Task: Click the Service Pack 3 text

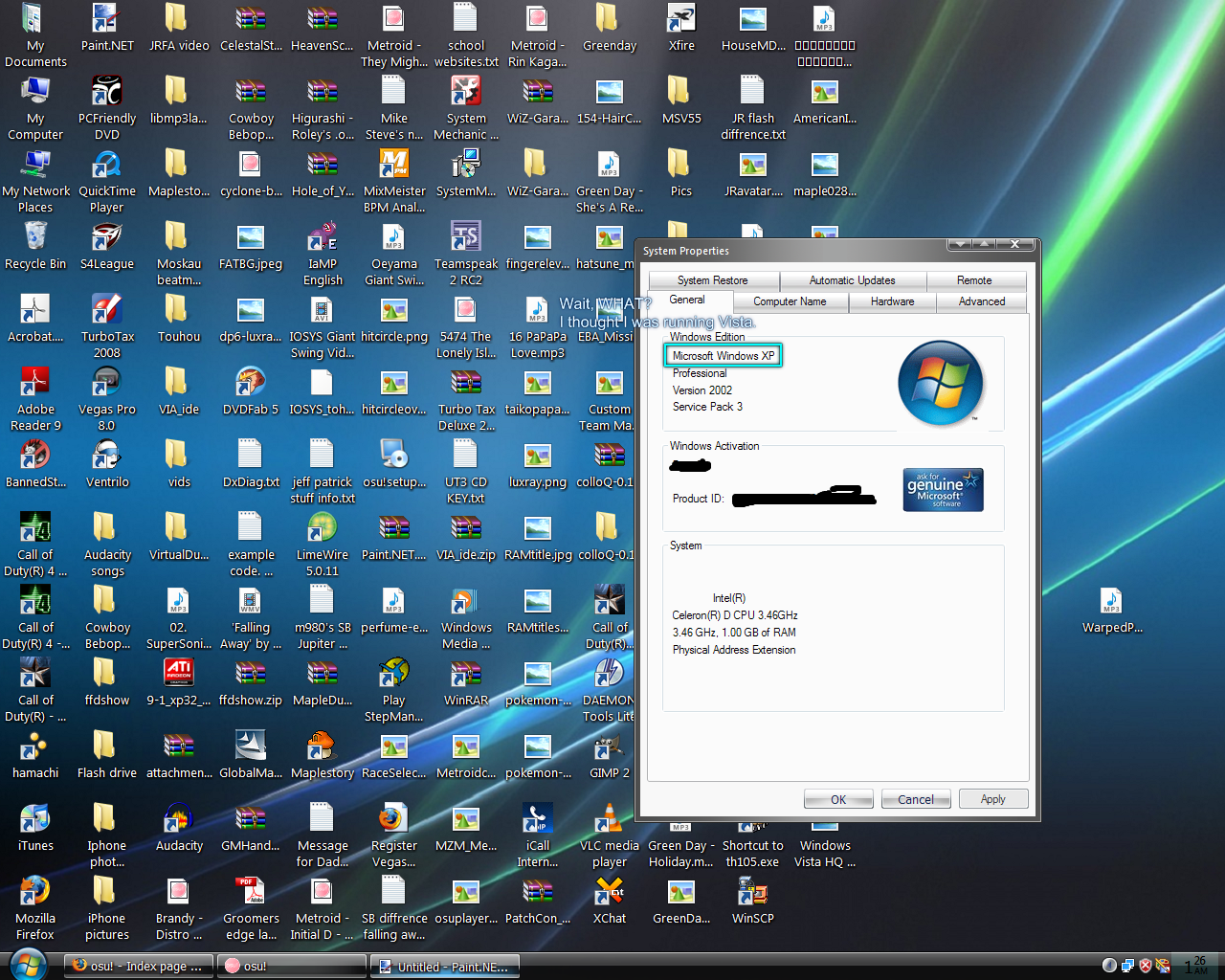Action: click(x=707, y=407)
